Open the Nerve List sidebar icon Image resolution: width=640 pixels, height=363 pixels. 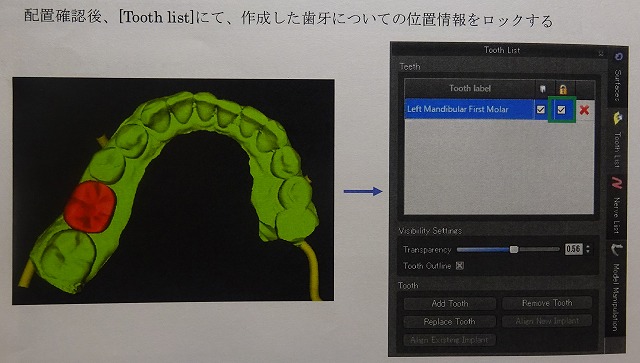[x=617, y=183]
